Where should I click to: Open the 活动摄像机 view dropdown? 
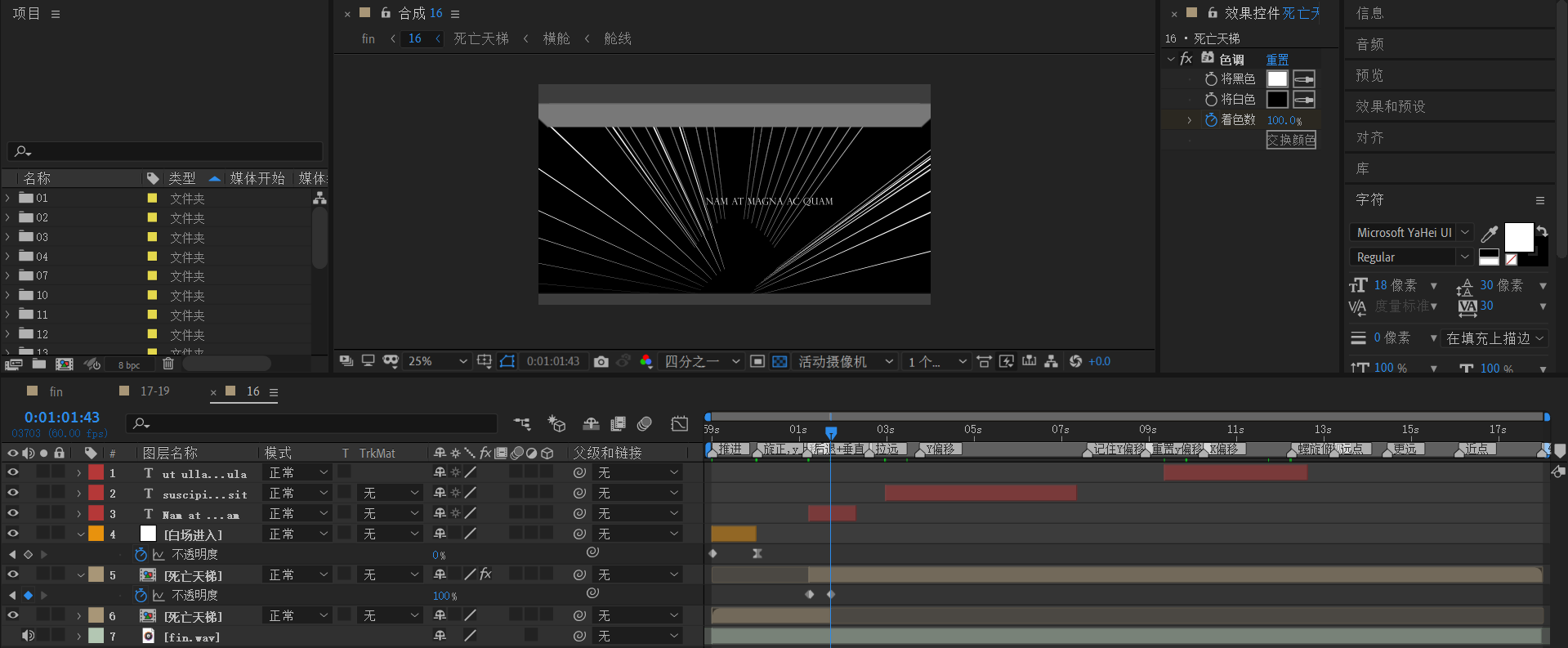(x=845, y=361)
